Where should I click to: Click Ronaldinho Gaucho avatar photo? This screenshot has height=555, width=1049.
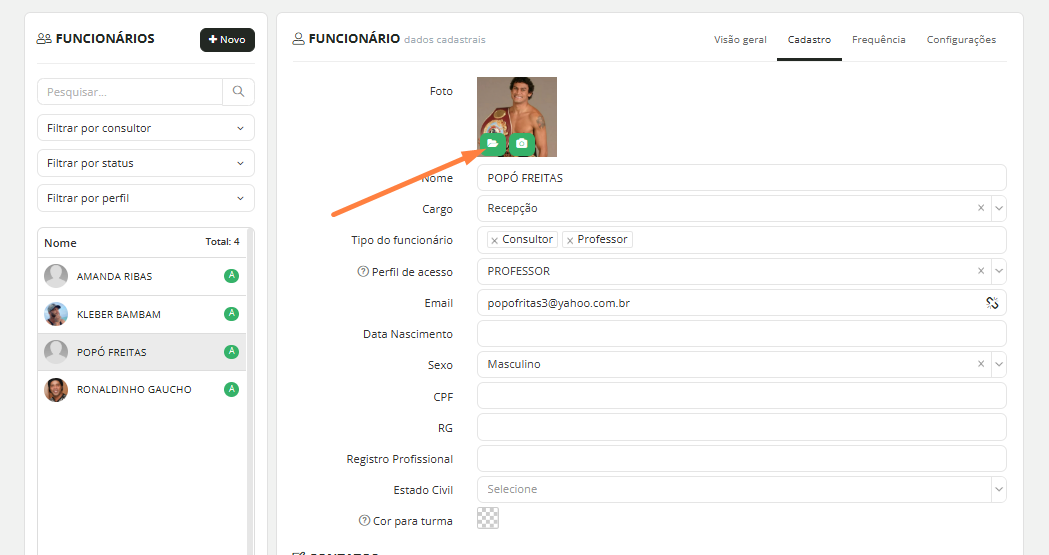click(56, 390)
